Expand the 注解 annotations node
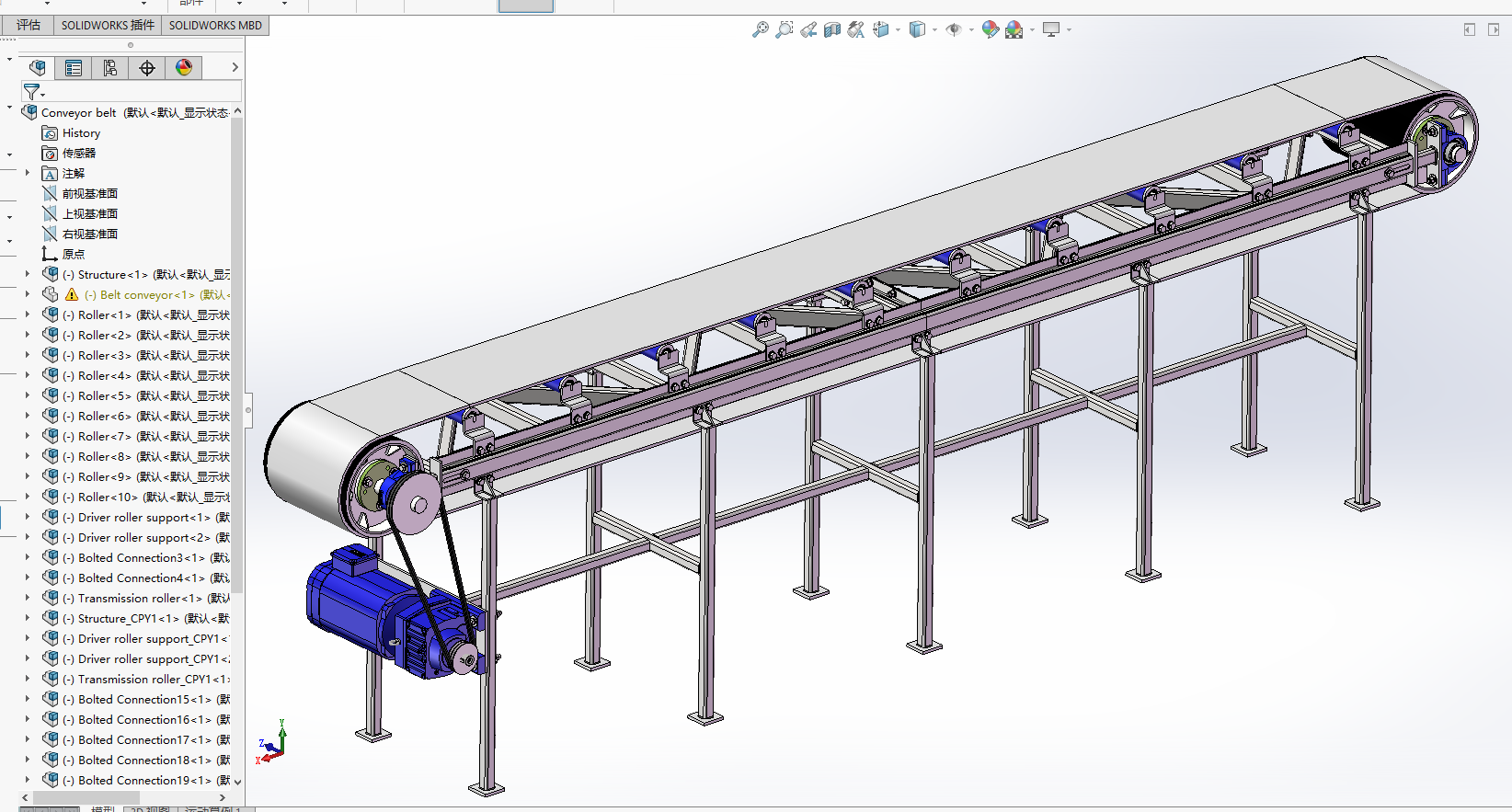The image size is (1512, 812). (x=27, y=173)
